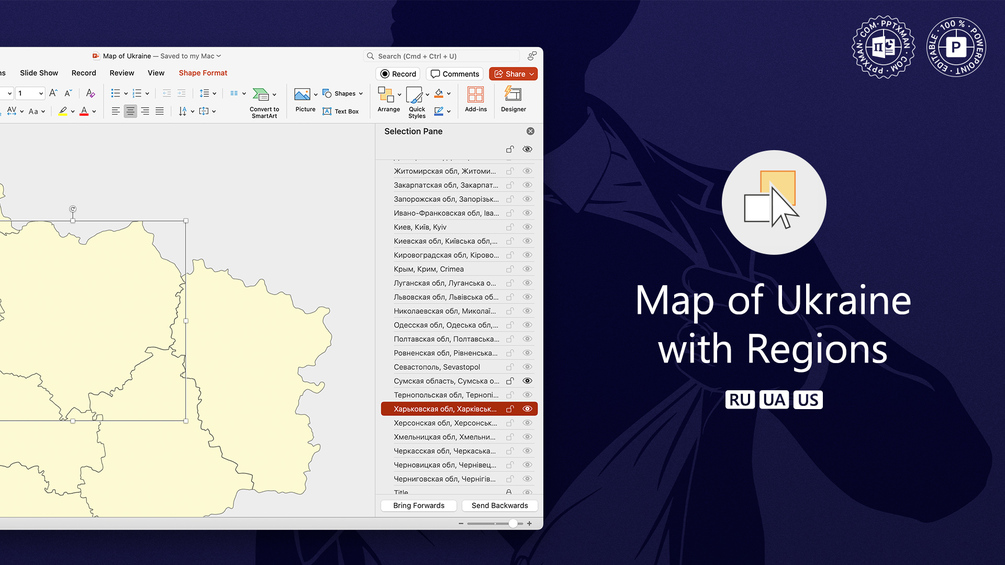Switch to the View tab
This screenshot has height=565, width=1005.
(x=156, y=73)
